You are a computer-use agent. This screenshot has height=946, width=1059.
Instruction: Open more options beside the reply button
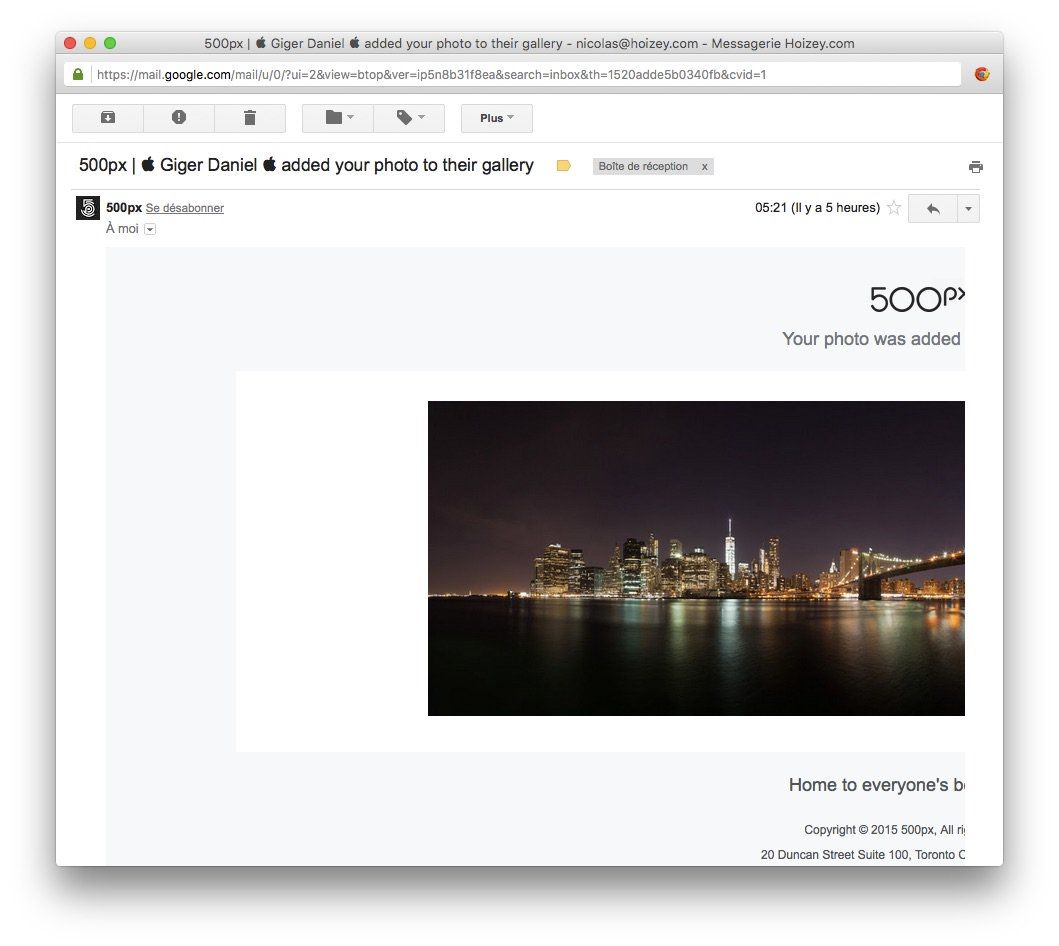pos(967,209)
